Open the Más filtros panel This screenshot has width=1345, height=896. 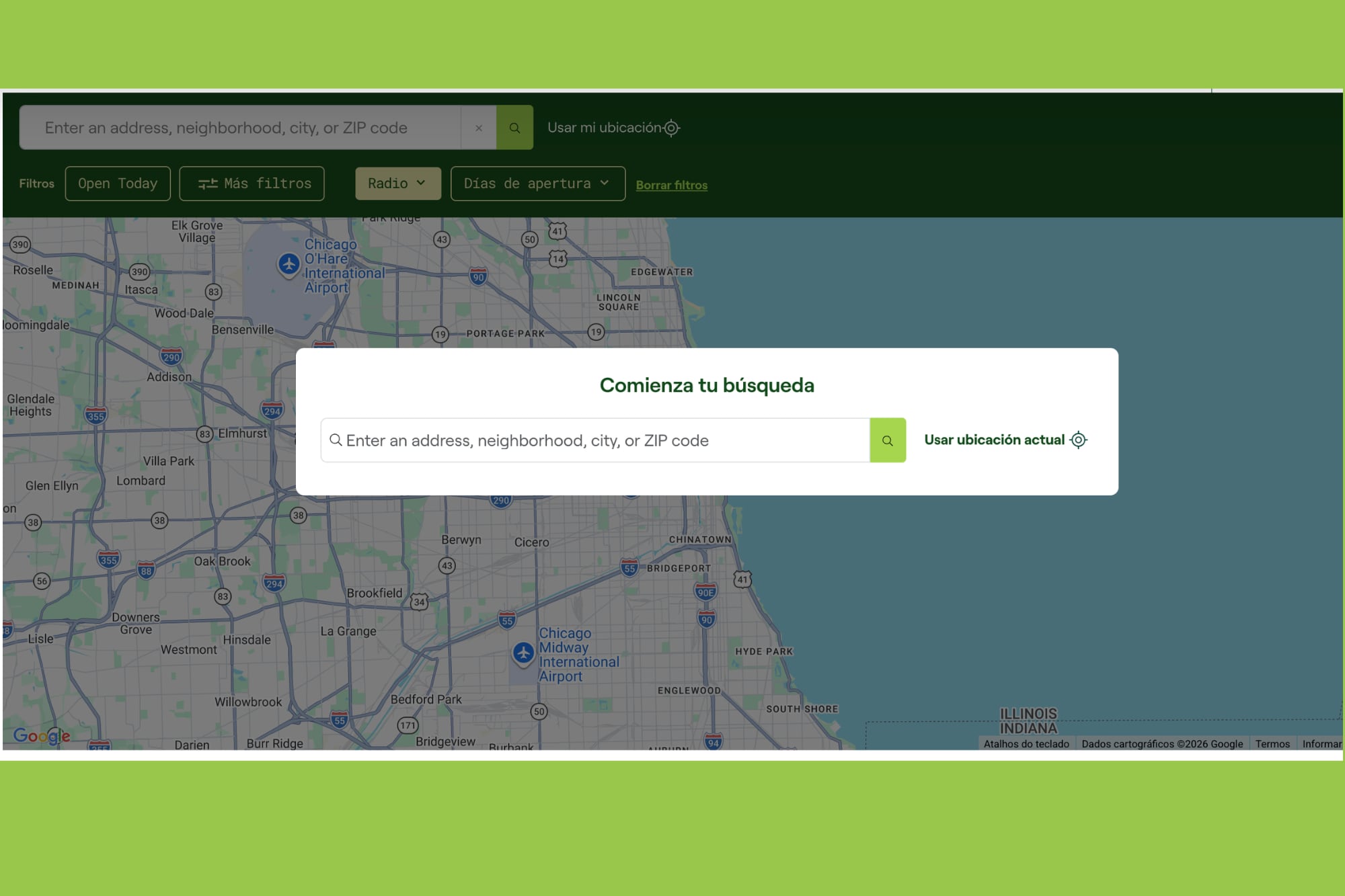click(252, 184)
